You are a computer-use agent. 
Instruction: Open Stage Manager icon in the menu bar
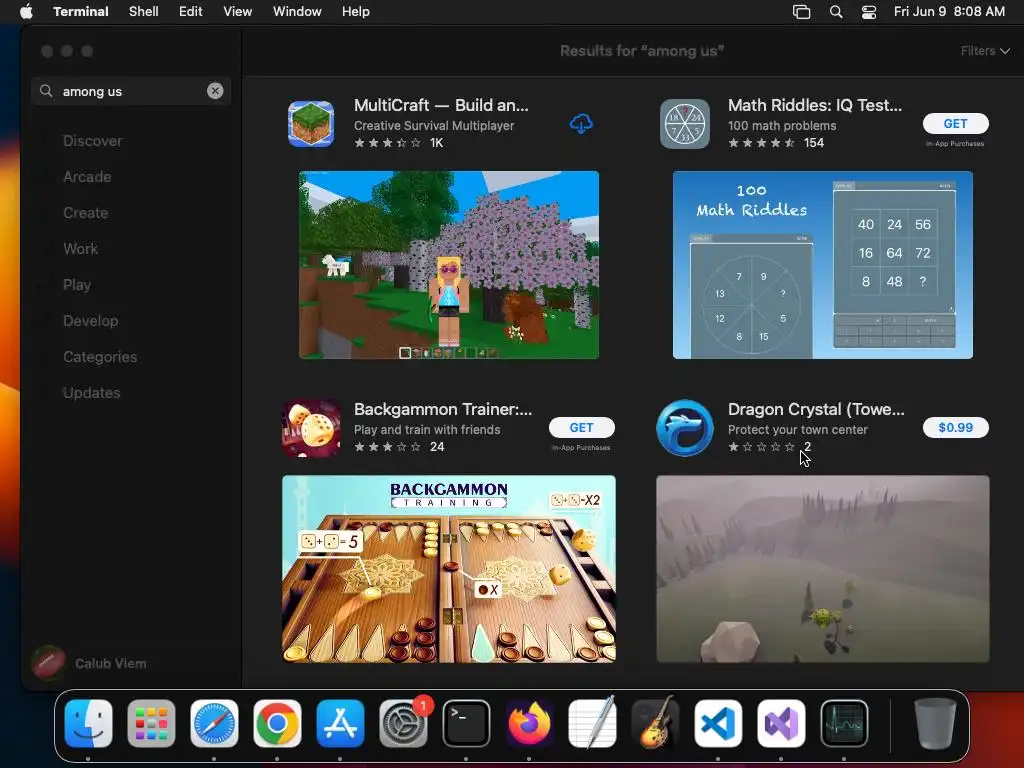801,12
